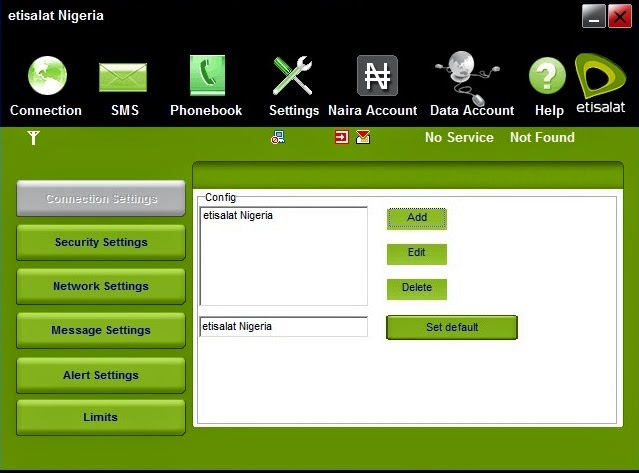Viewport: 639px width, 473px height.
Task: Click the signal antenna status icon
Action: pyautogui.click(x=33, y=138)
